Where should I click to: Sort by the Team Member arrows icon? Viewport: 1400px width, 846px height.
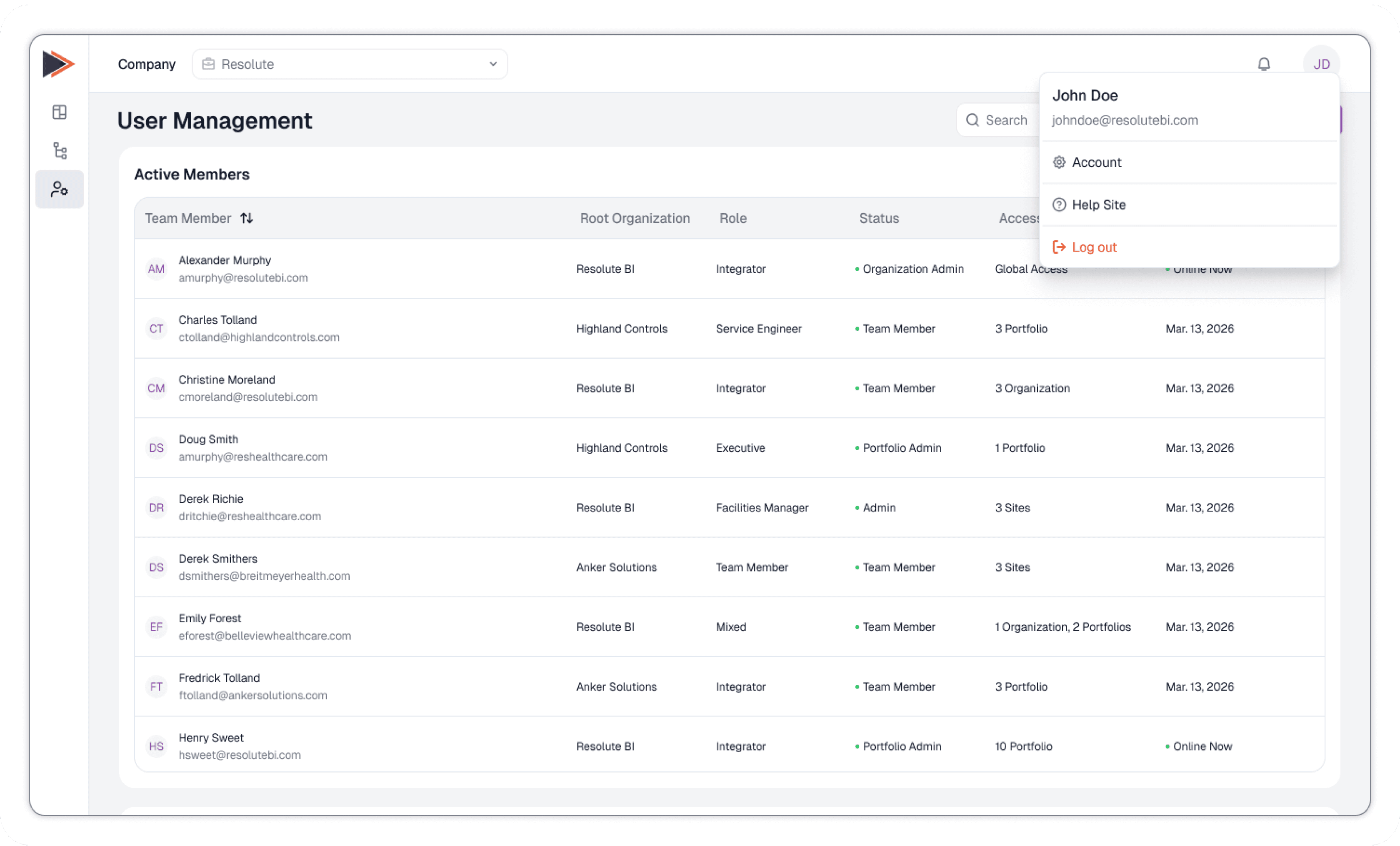click(247, 218)
